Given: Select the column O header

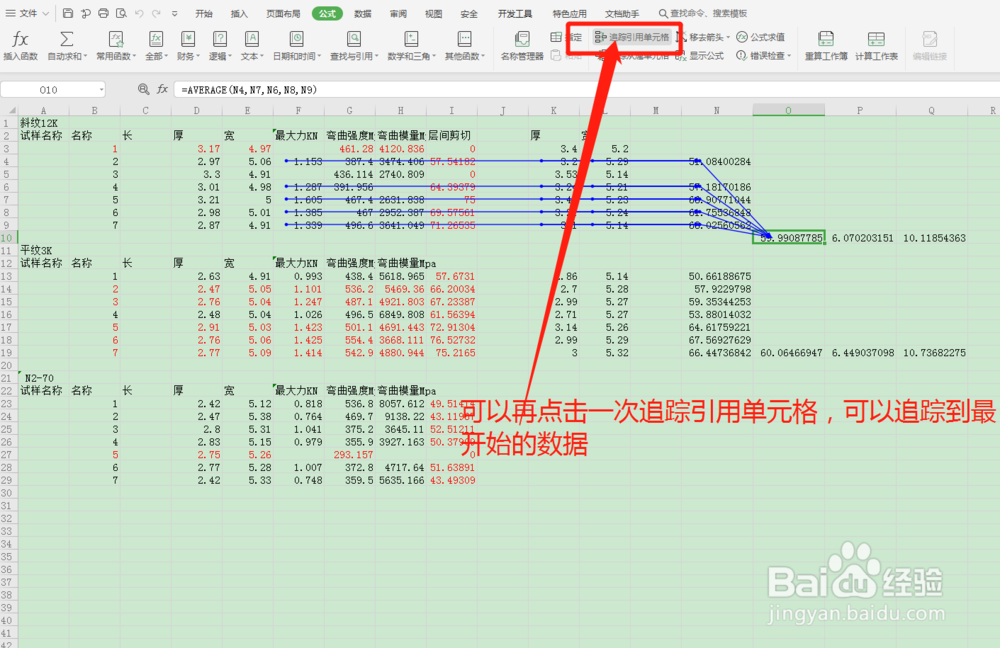Looking at the screenshot, I should [788, 110].
